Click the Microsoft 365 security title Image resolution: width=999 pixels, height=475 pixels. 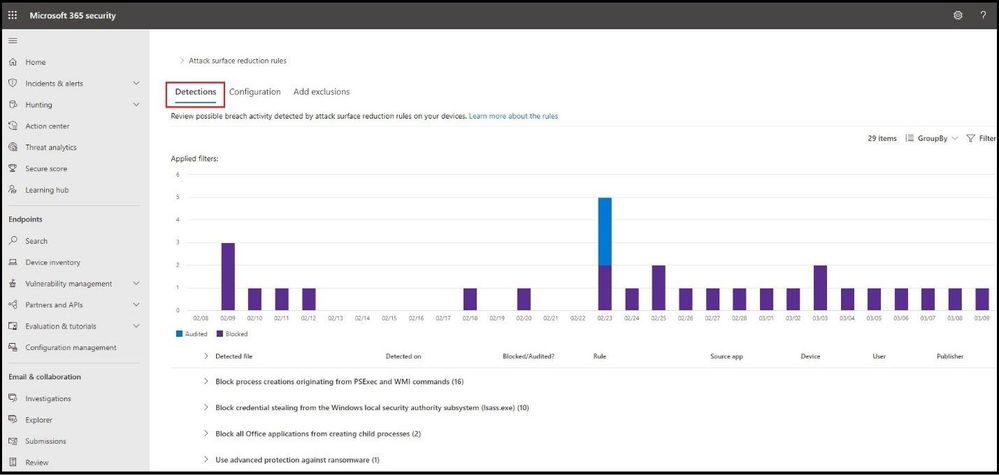tap(73, 15)
